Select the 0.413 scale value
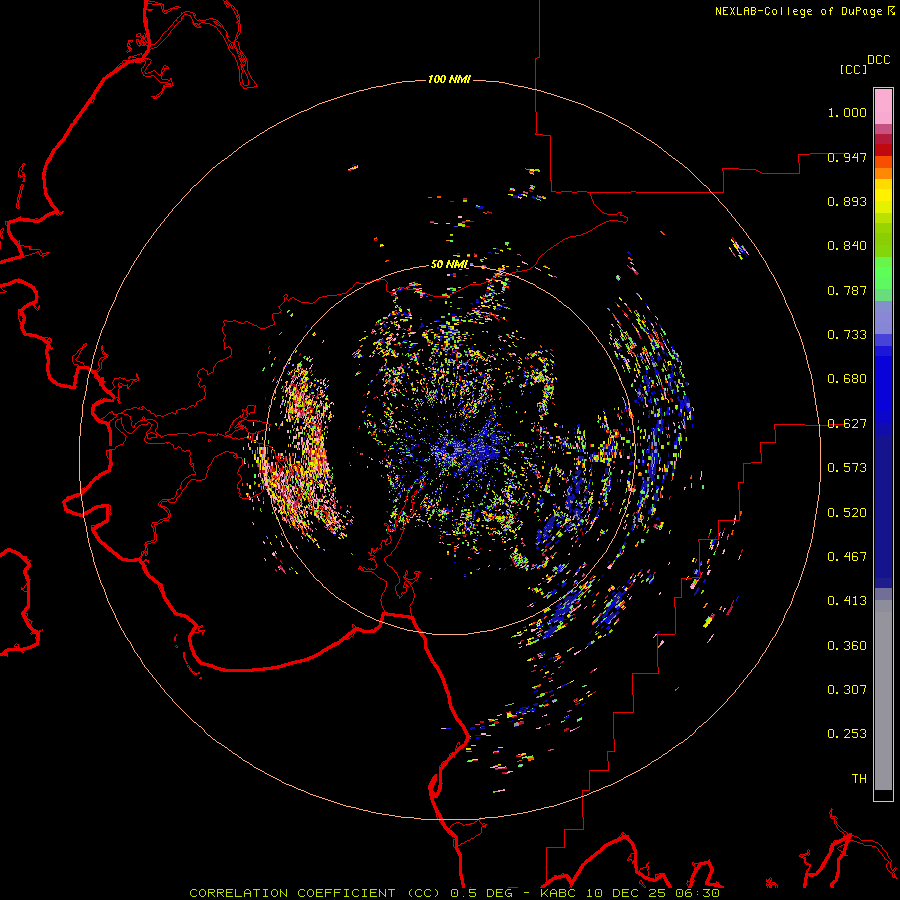900x900 pixels. pyautogui.click(x=847, y=601)
